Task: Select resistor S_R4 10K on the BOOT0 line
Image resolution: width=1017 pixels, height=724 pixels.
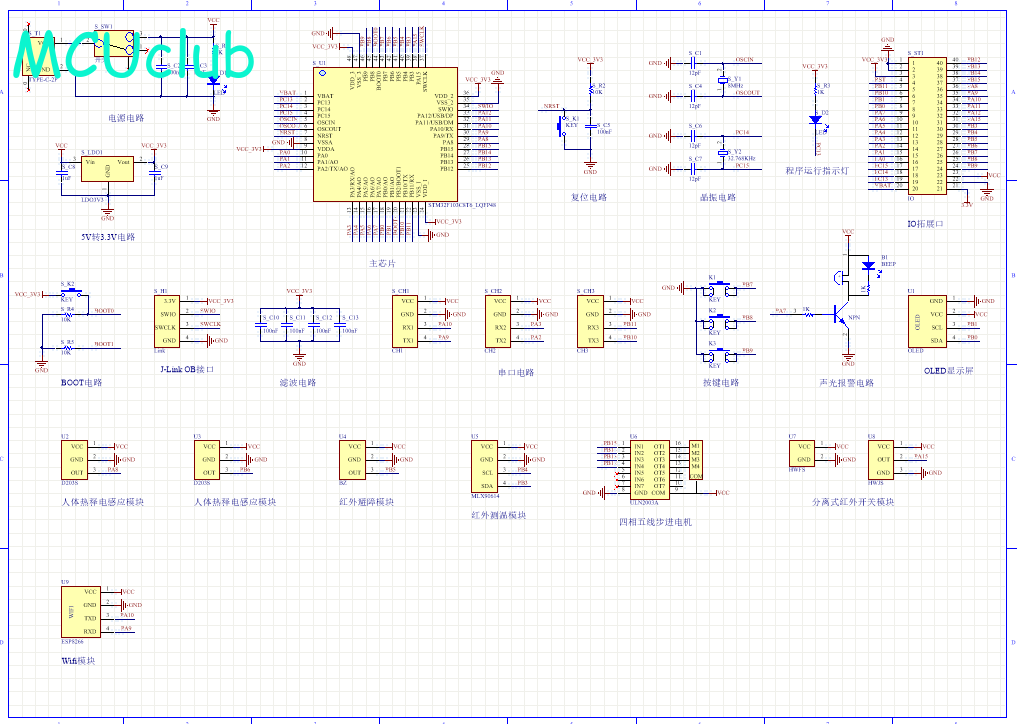Action: 67,313
